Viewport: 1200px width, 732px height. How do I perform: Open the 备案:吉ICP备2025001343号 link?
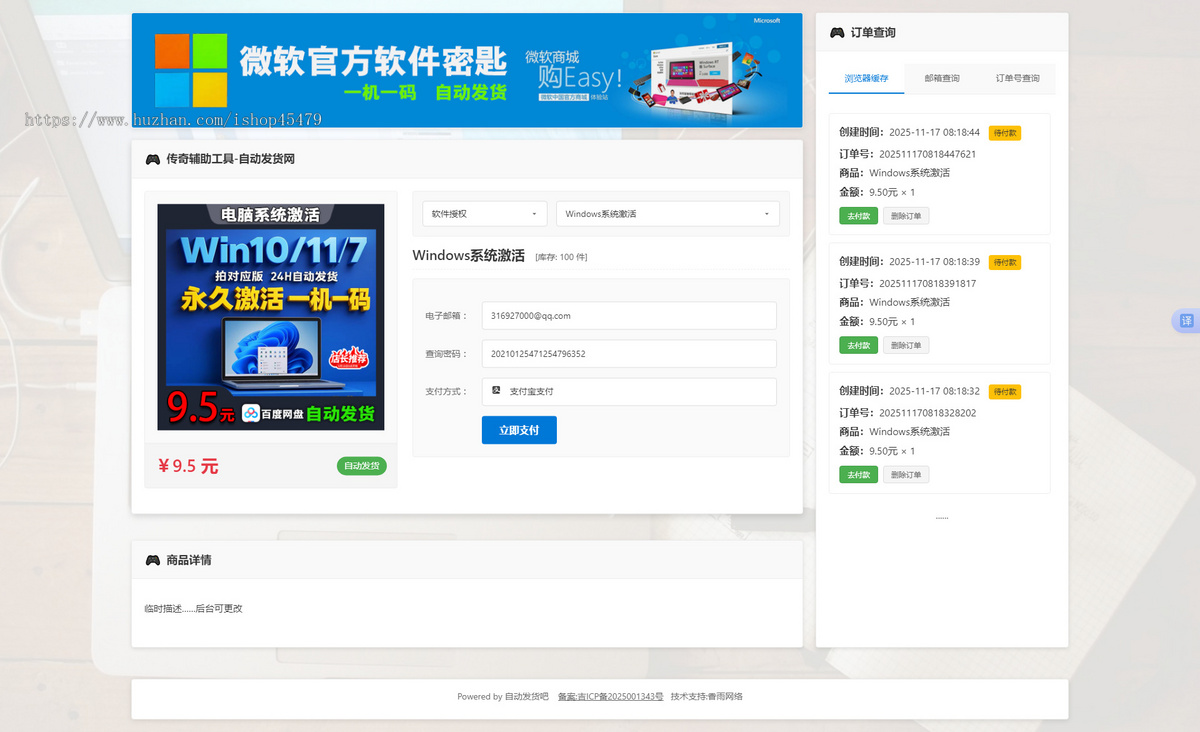610,697
